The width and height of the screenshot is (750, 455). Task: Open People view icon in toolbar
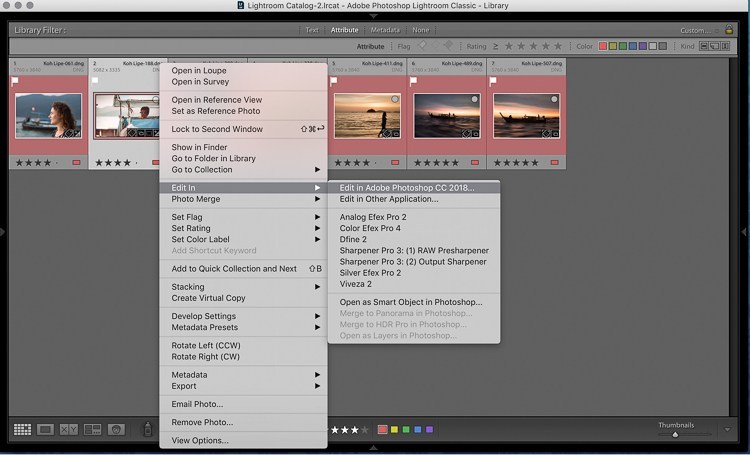tap(116, 429)
